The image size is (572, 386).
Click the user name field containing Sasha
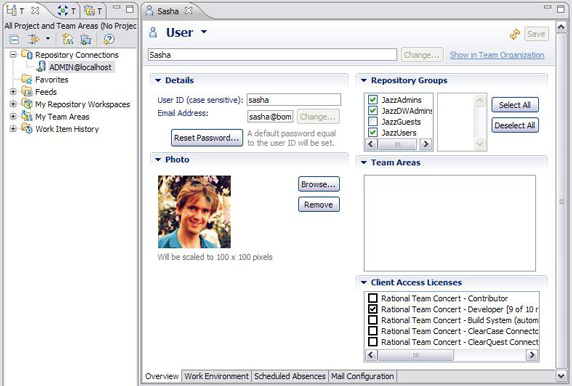272,55
